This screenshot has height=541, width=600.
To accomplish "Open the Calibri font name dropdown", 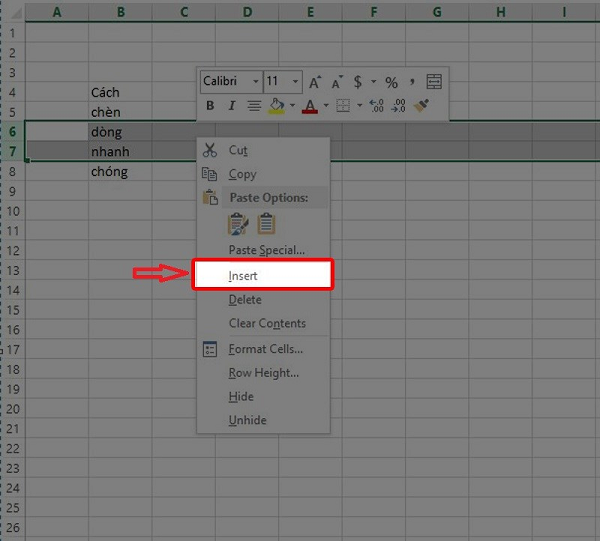I will (256, 82).
